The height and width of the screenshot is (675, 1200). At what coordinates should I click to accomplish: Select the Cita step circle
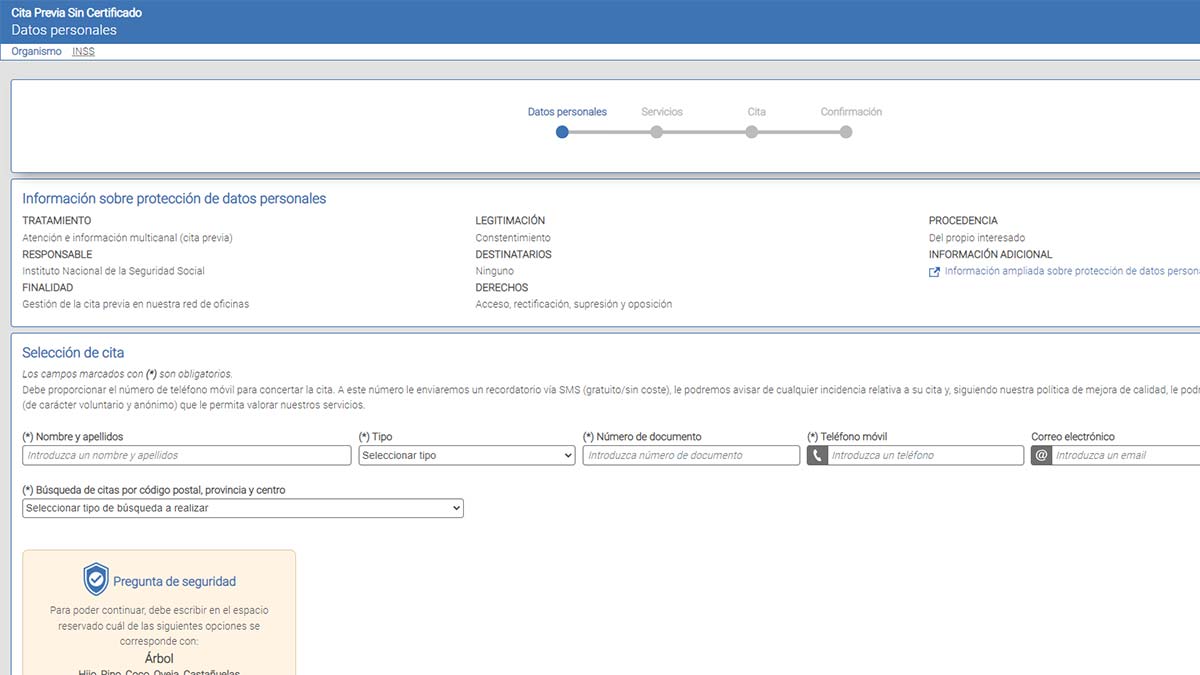[x=751, y=131]
